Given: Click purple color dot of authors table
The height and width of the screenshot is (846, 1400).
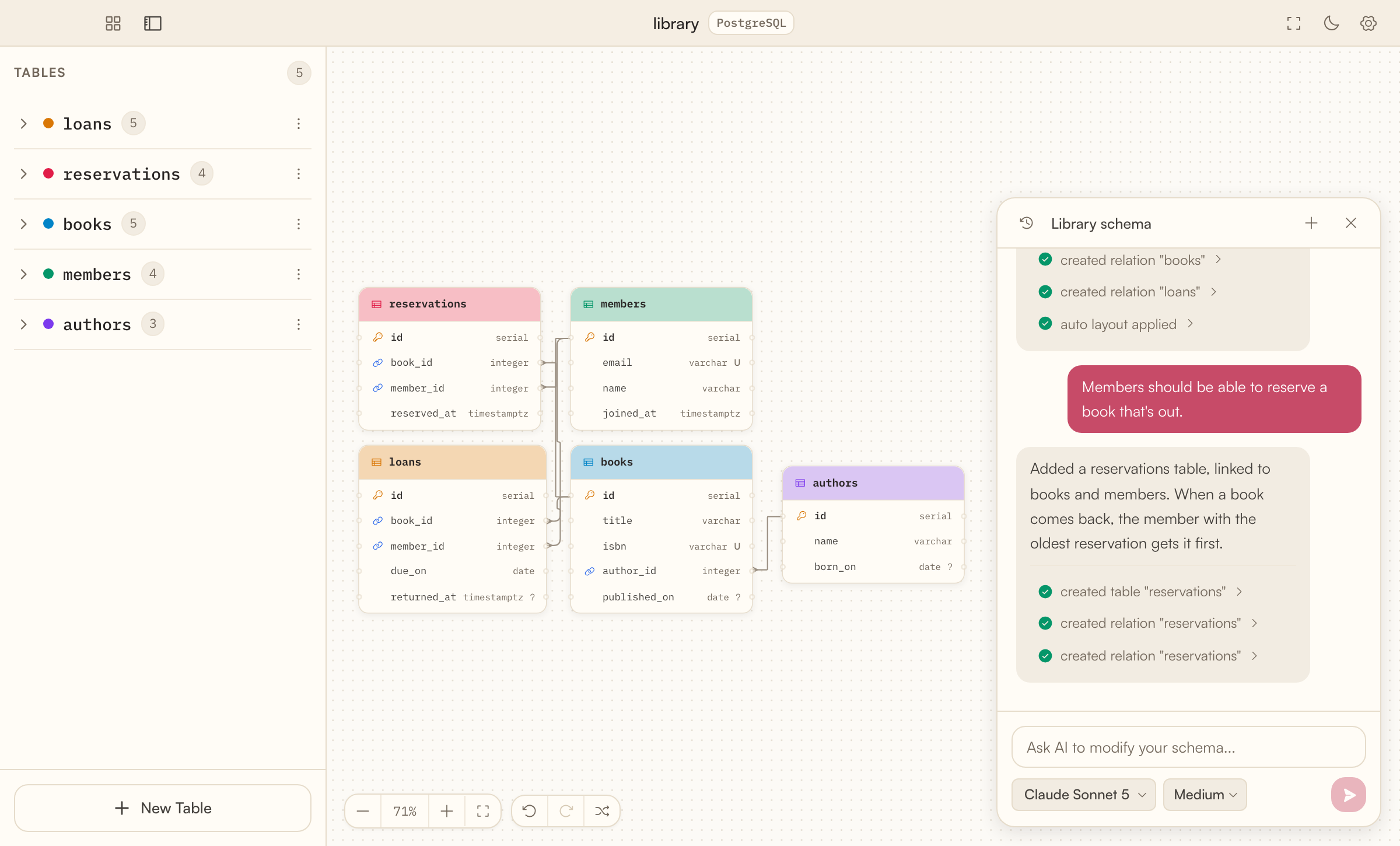Looking at the screenshot, I should (x=48, y=324).
